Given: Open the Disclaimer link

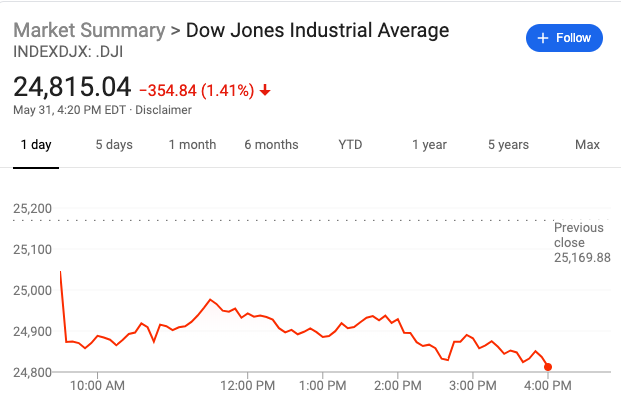Looking at the screenshot, I should [163, 110].
